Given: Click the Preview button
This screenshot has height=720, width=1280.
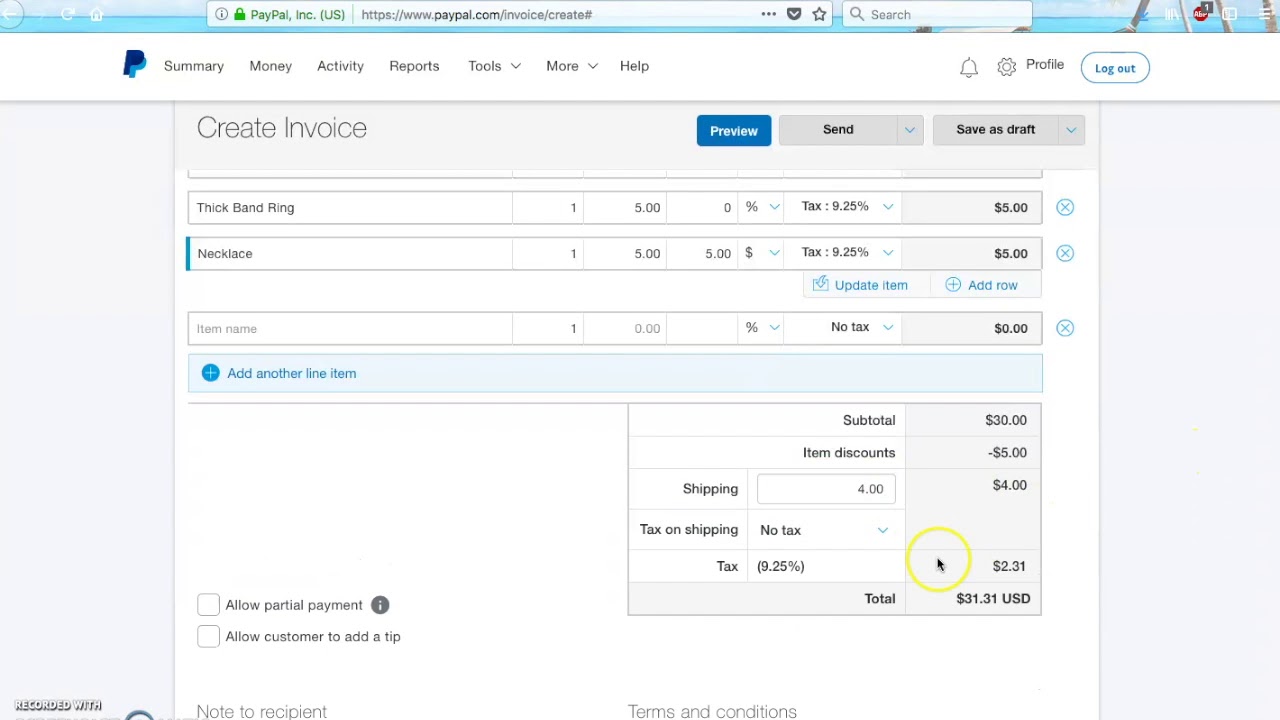Looking at the screenshot, I should tap(734, 130).
